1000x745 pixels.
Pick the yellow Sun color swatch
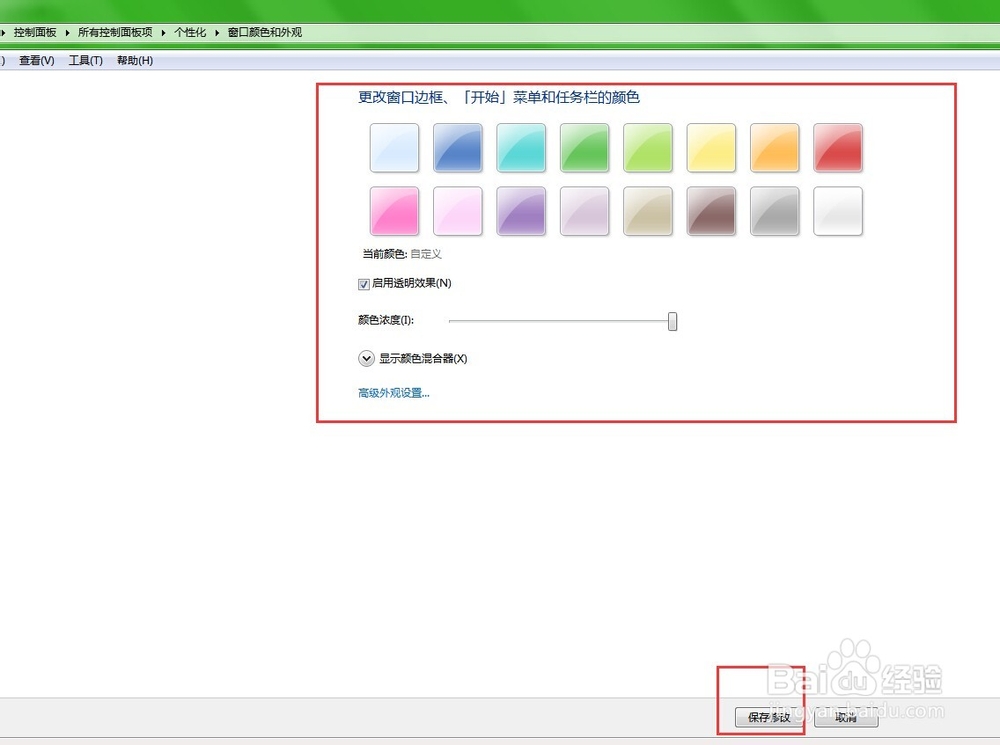(x=711, y=147)
